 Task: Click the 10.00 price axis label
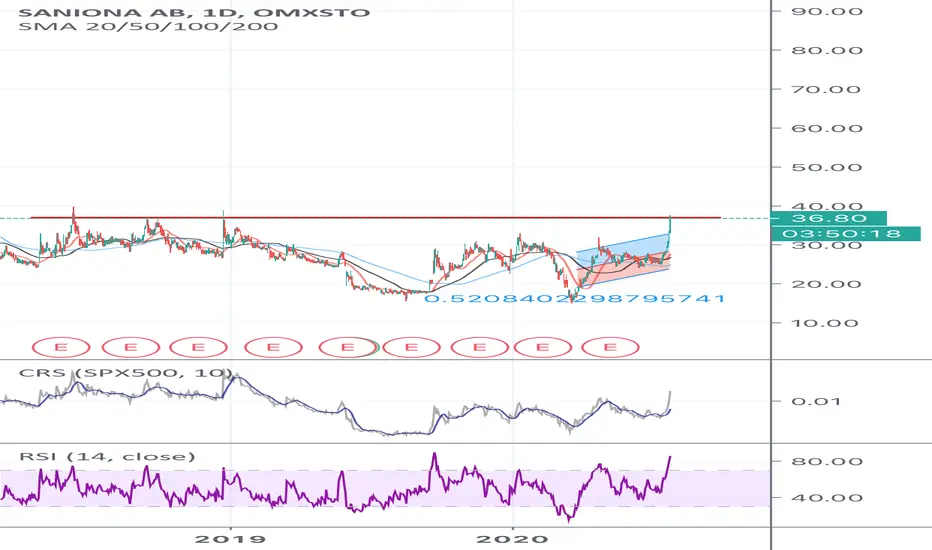pos(827,323)
